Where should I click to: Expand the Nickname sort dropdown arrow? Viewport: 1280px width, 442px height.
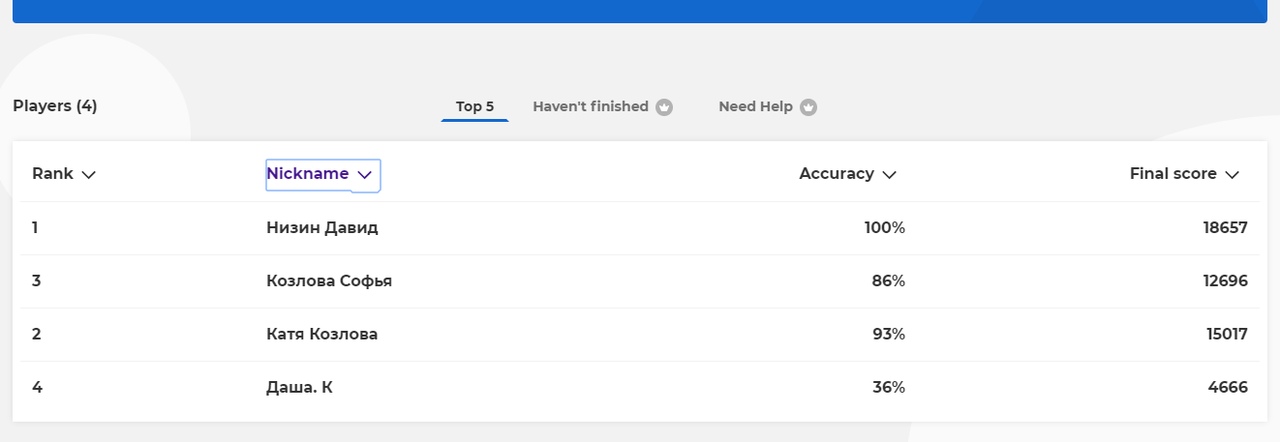[x=365, y=175]
